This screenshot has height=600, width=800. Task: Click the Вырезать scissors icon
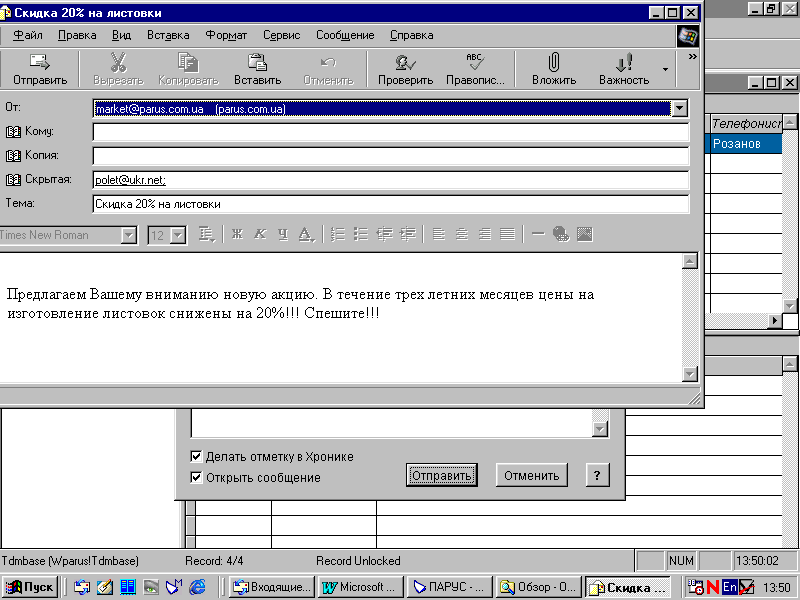pyautogui.click(x=118, y=63)
